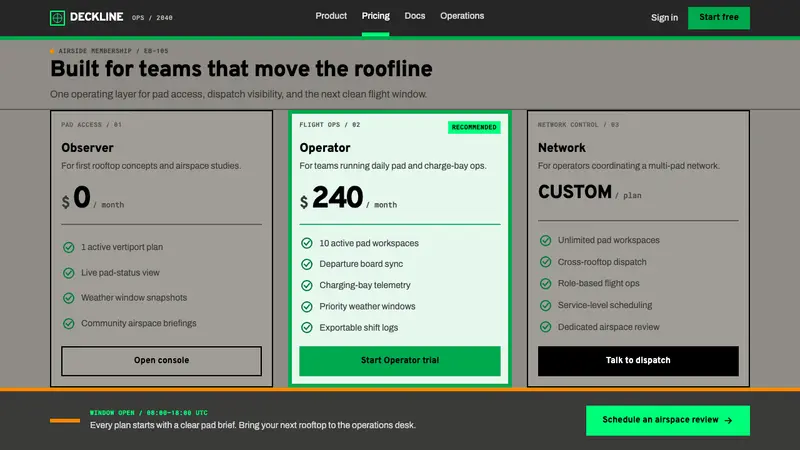Screen dimensions: 800x450
Task: Click the check icon beside Exportable shift logs
Action: point(307,328)
